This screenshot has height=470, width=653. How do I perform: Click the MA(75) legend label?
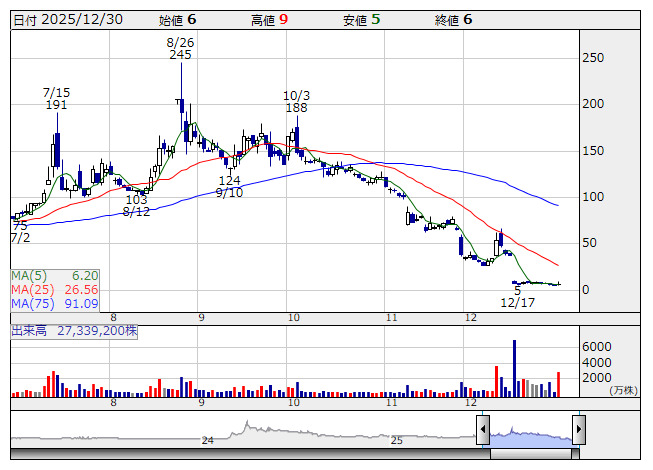[29, 303]
